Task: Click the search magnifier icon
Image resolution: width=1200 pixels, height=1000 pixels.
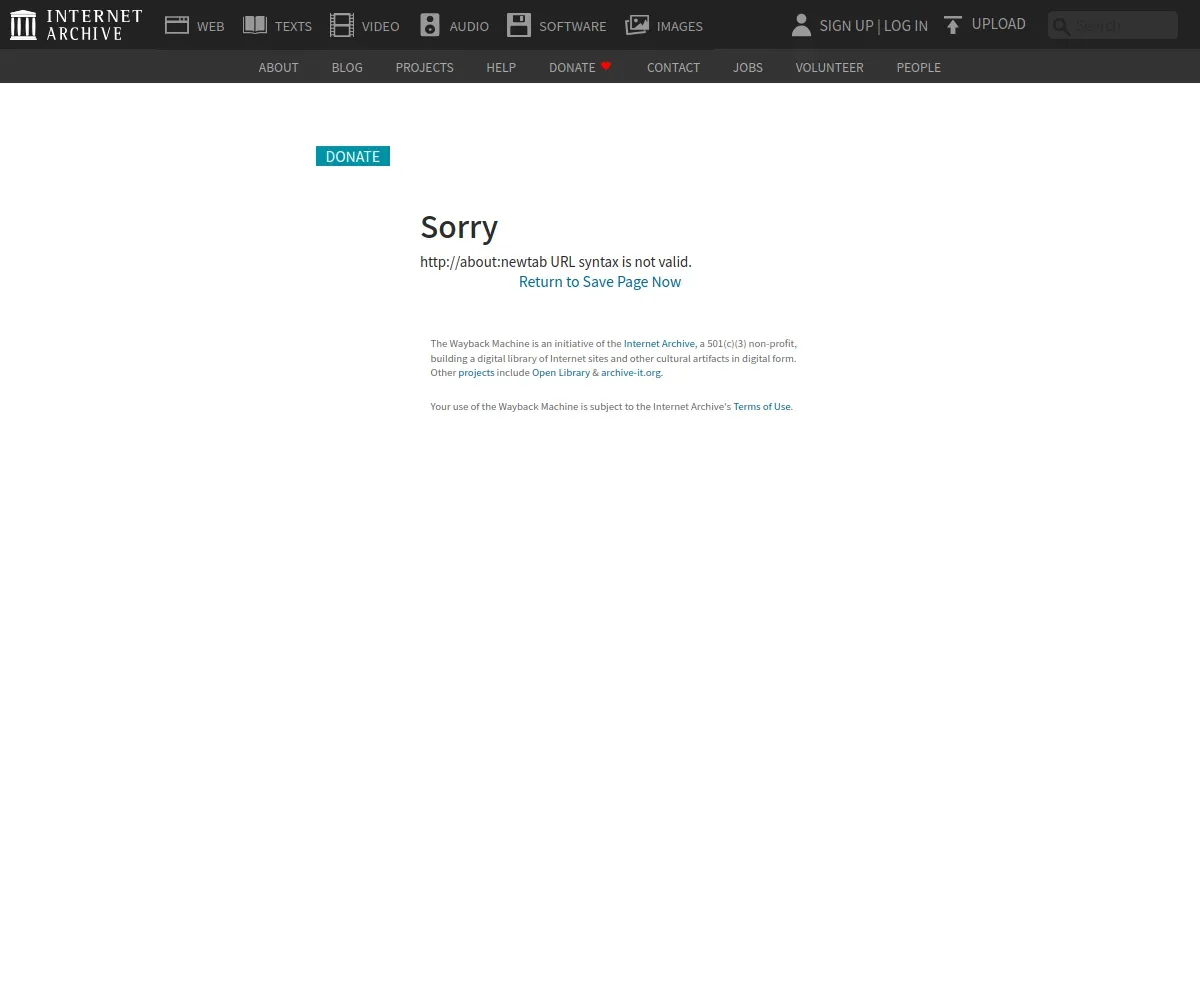Action: point(1061,26)
